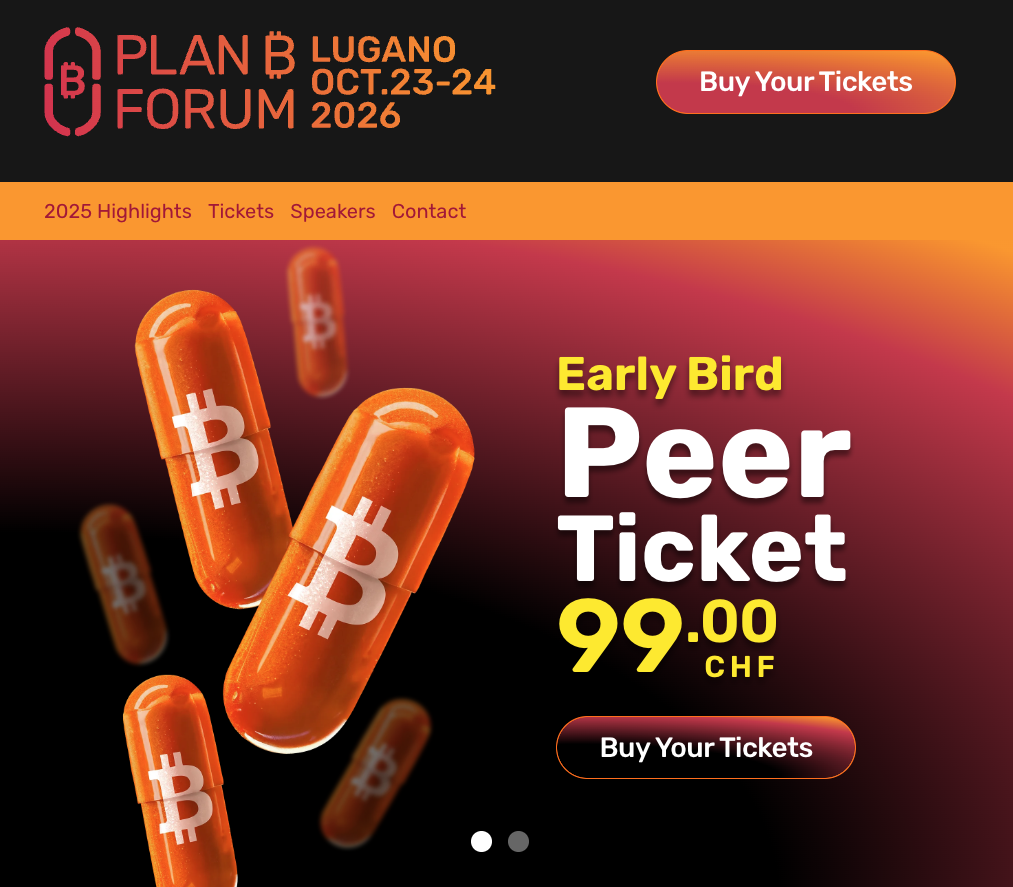Click the sharp upright Bitcoin capsule at upper left
This screenshot has width=1013, height=887.
211,448
